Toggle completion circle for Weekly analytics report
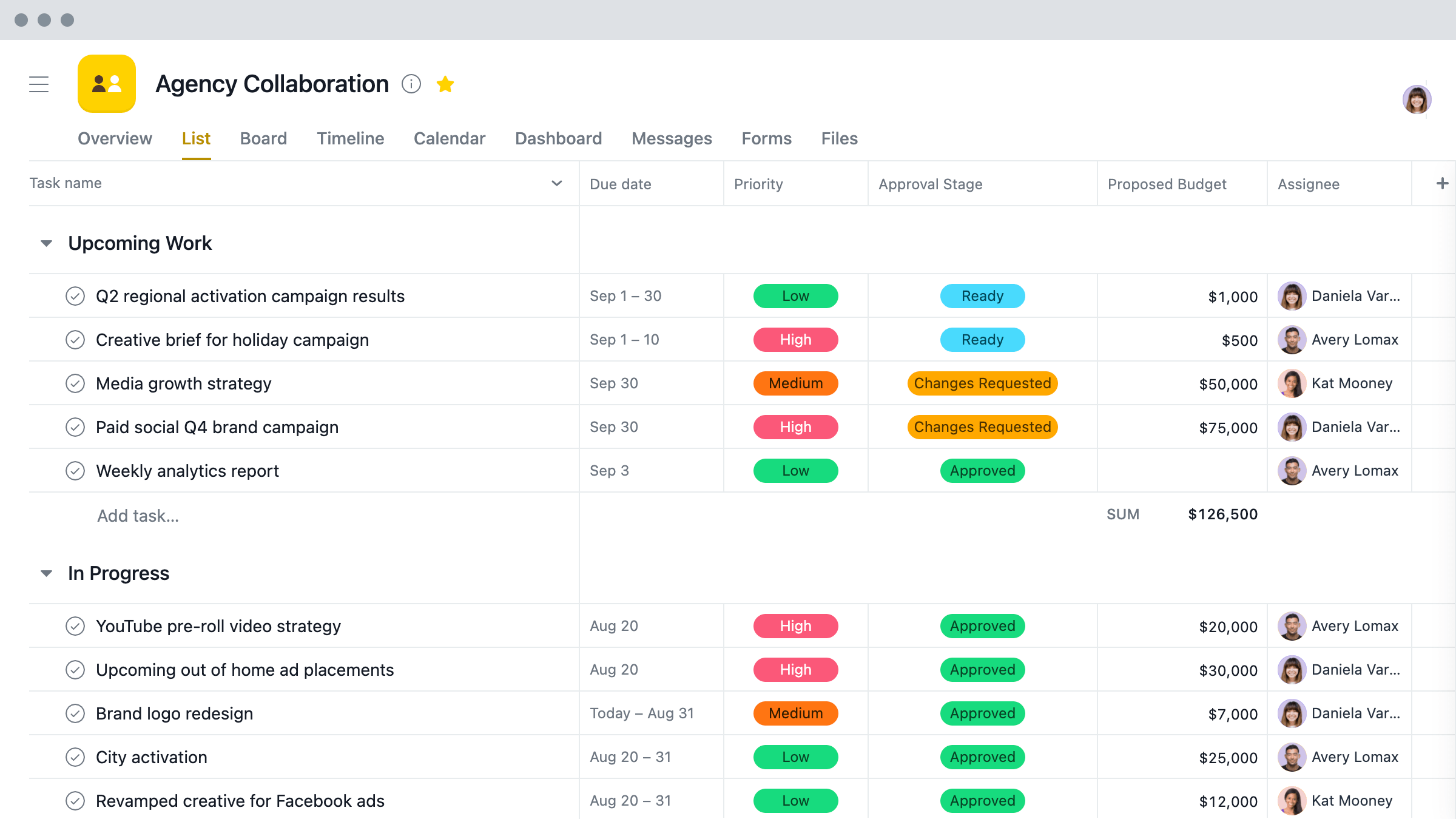 click(x=75, y=470)
